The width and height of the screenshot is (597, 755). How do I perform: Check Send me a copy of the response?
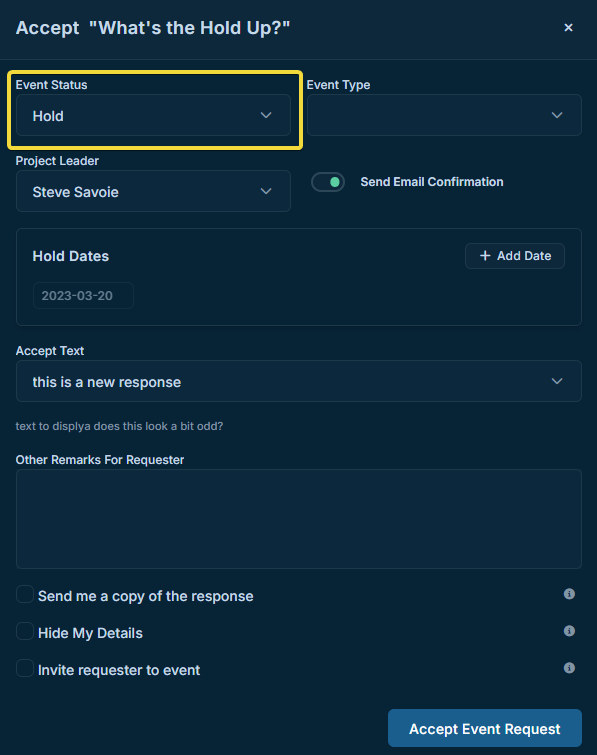point(25,594)
